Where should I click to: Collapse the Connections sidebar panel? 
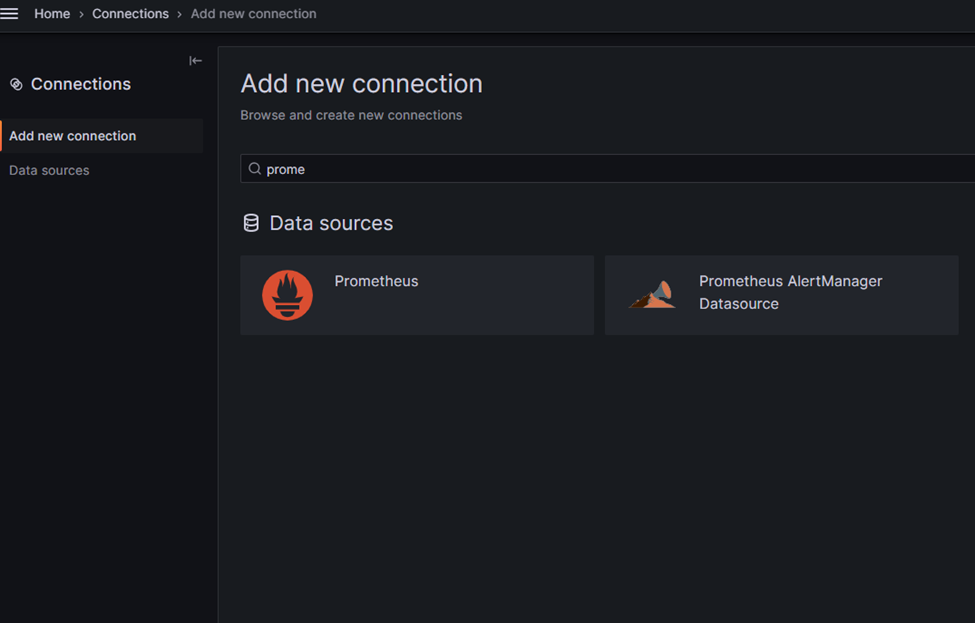(195, 61)
